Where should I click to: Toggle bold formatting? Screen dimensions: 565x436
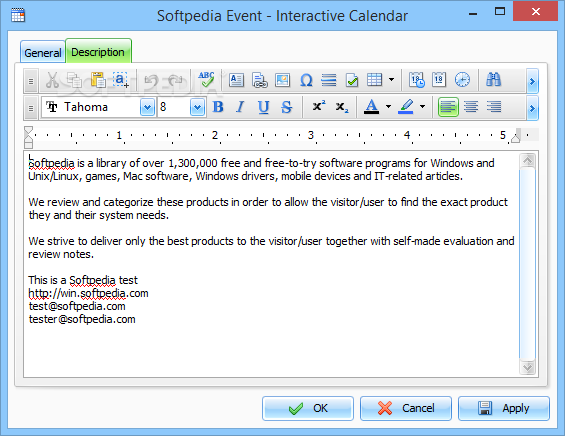click(218, 107)
